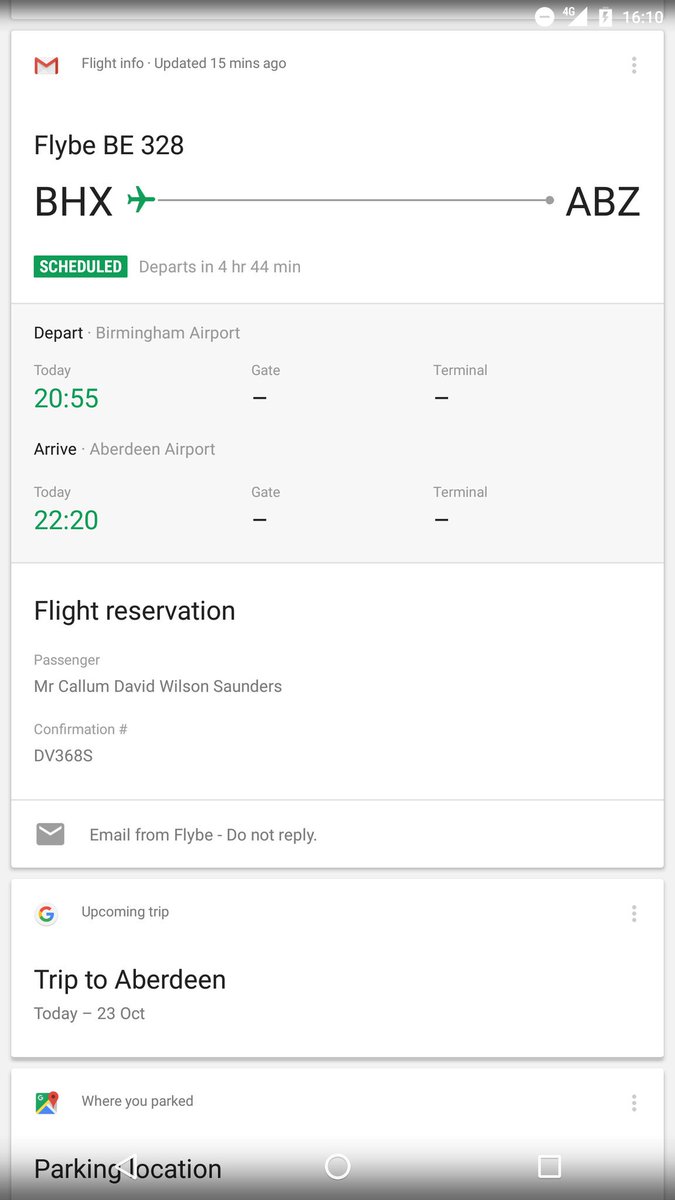The image size is (675, 1200).
Task: Tap the Android back navigation button
Action: [125, 1166]
